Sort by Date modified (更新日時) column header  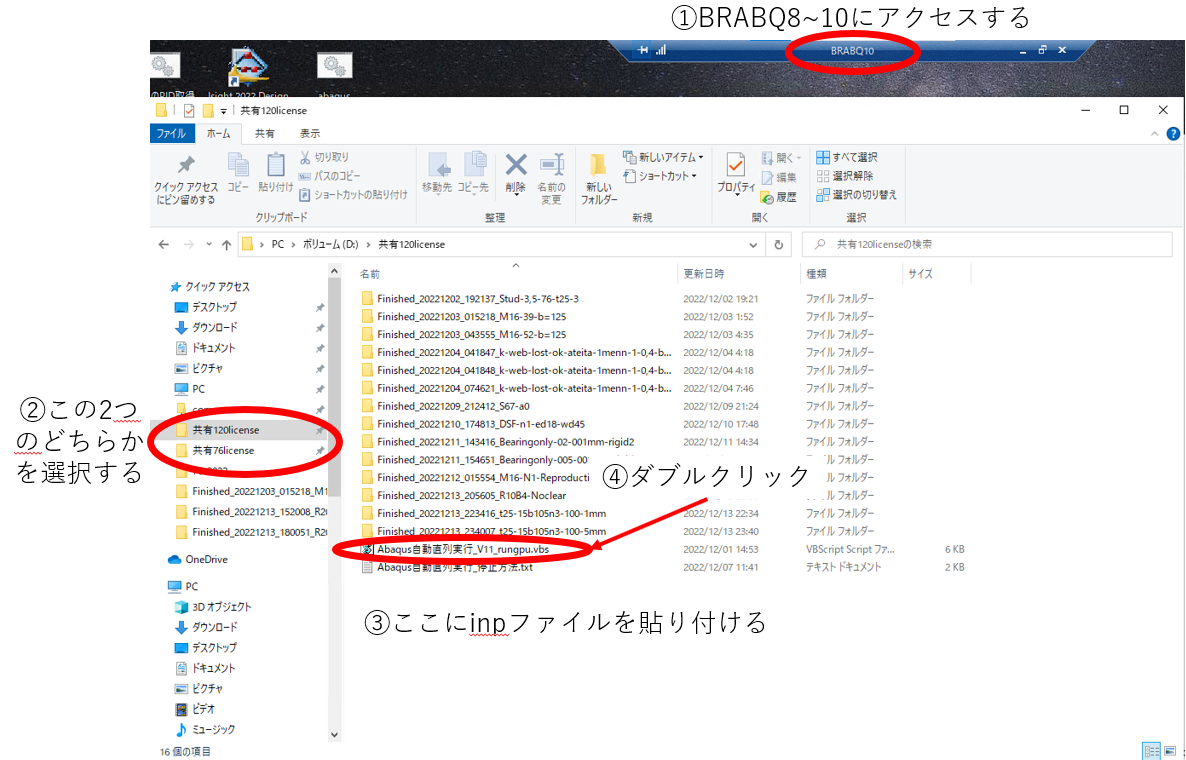[704, 274]
